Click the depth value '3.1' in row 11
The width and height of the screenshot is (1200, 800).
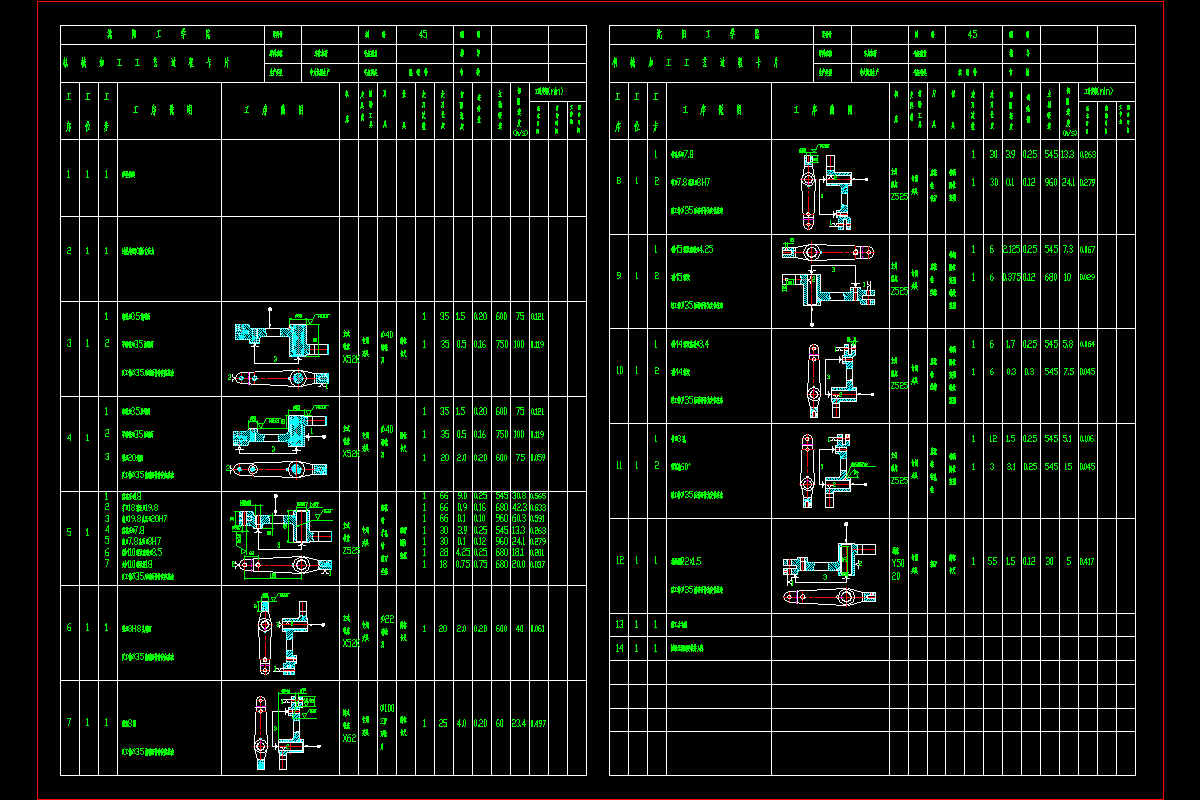[x=1011, y=466]
